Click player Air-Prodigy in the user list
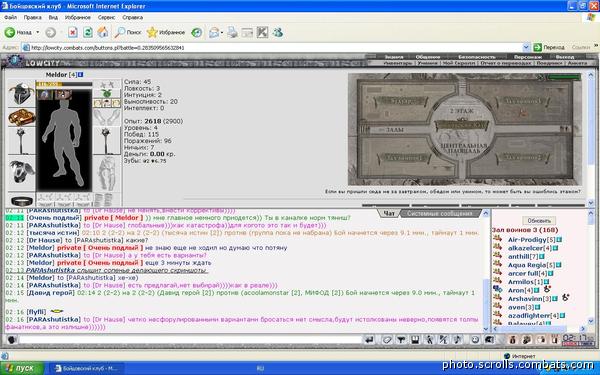600x375 pixels. [x=527, y=240]
